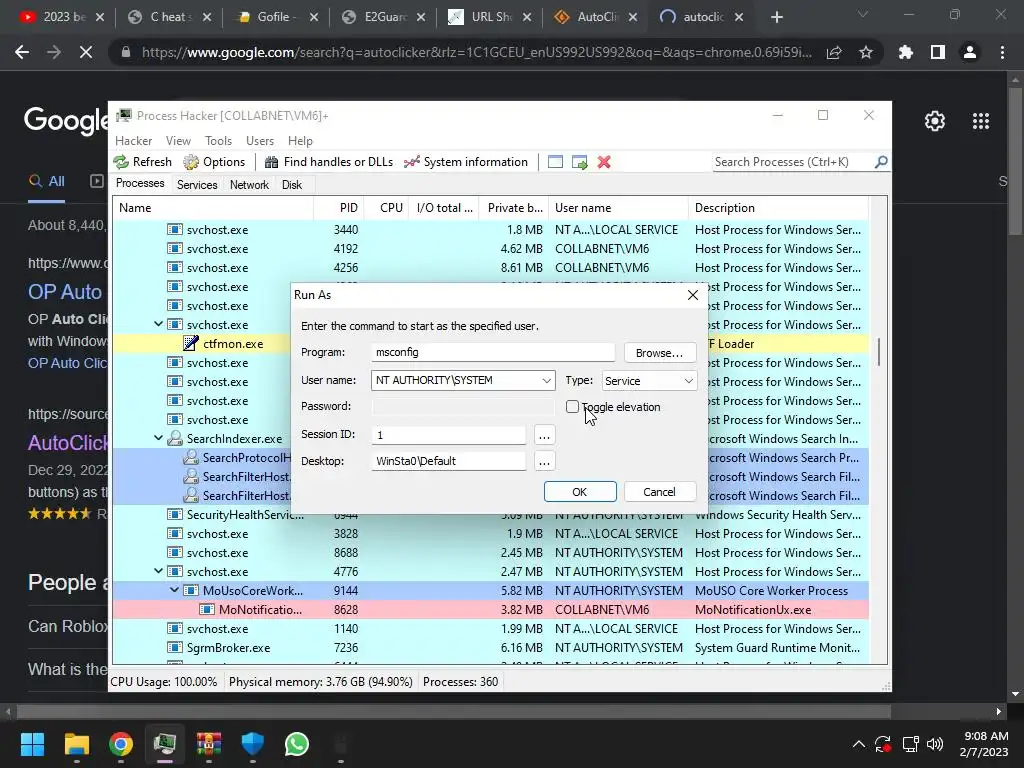The image size is (1024, 768).
Task: Open System information graph button
Action: (x=466, y=162)
